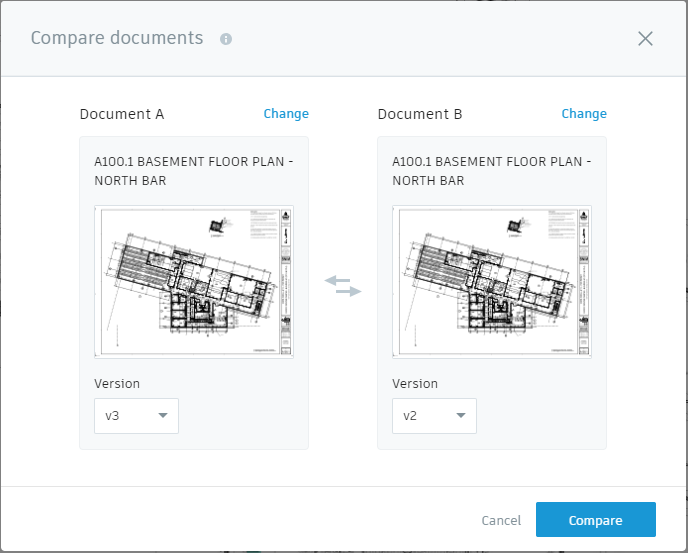The height and width of the screenshot is (553, 688).
Task: Click the Change link for Document A
Action: point(286,114)
